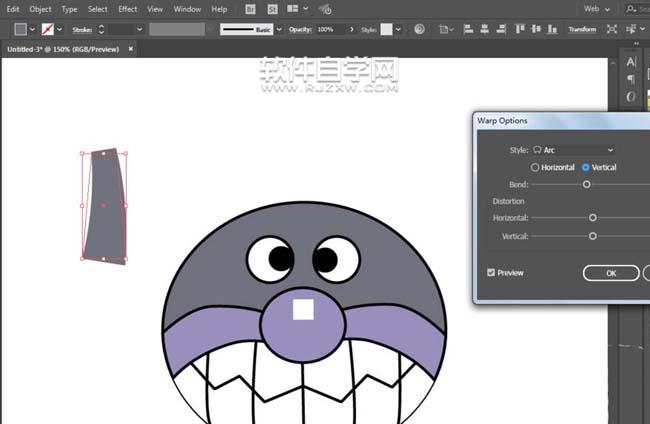Image resolution: width=650 pixels, height=424 pixels.
Task: Click the Bend slider handle
Action: click(x=587, y=184)
